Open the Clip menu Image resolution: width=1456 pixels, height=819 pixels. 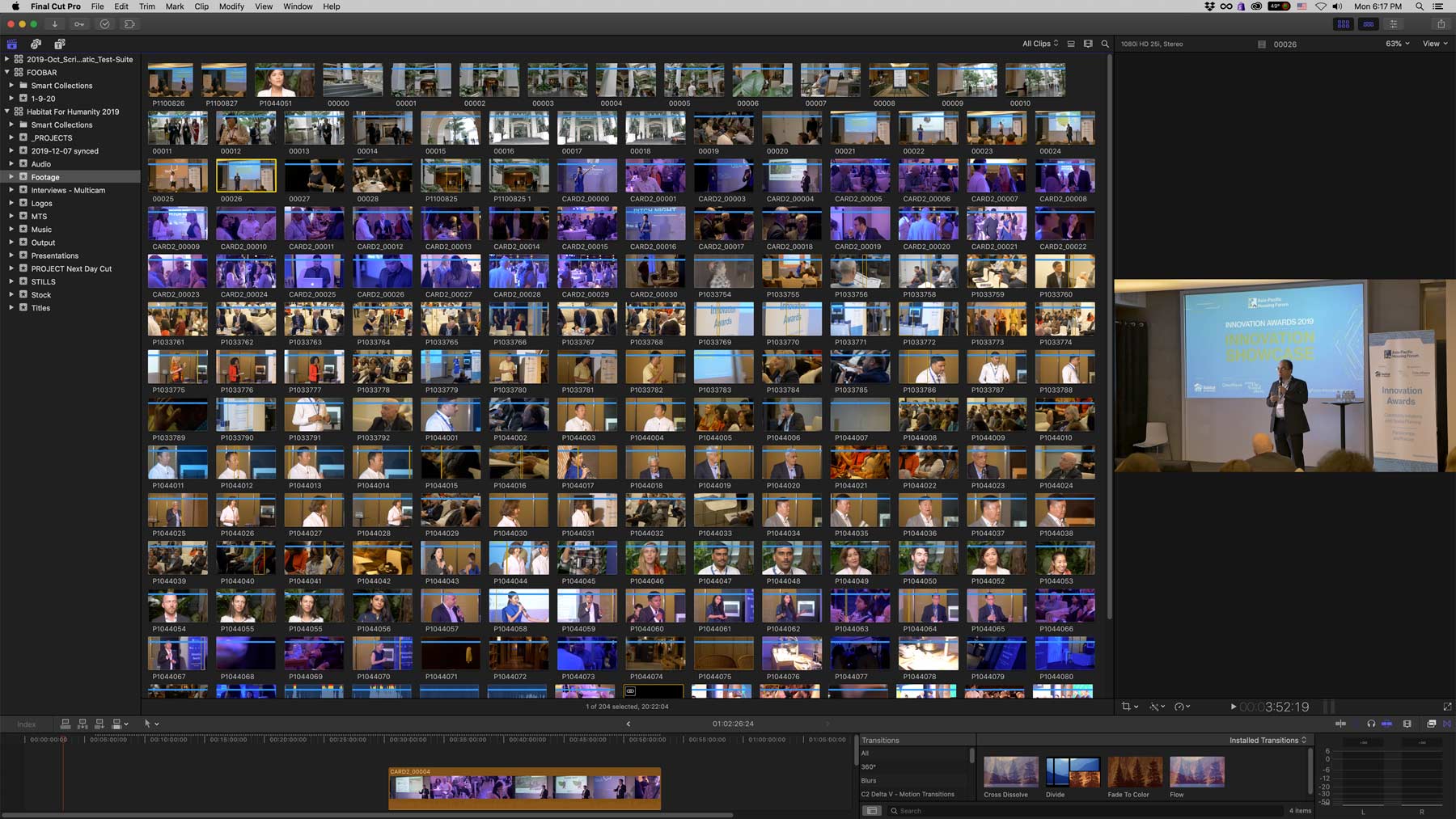201,6
